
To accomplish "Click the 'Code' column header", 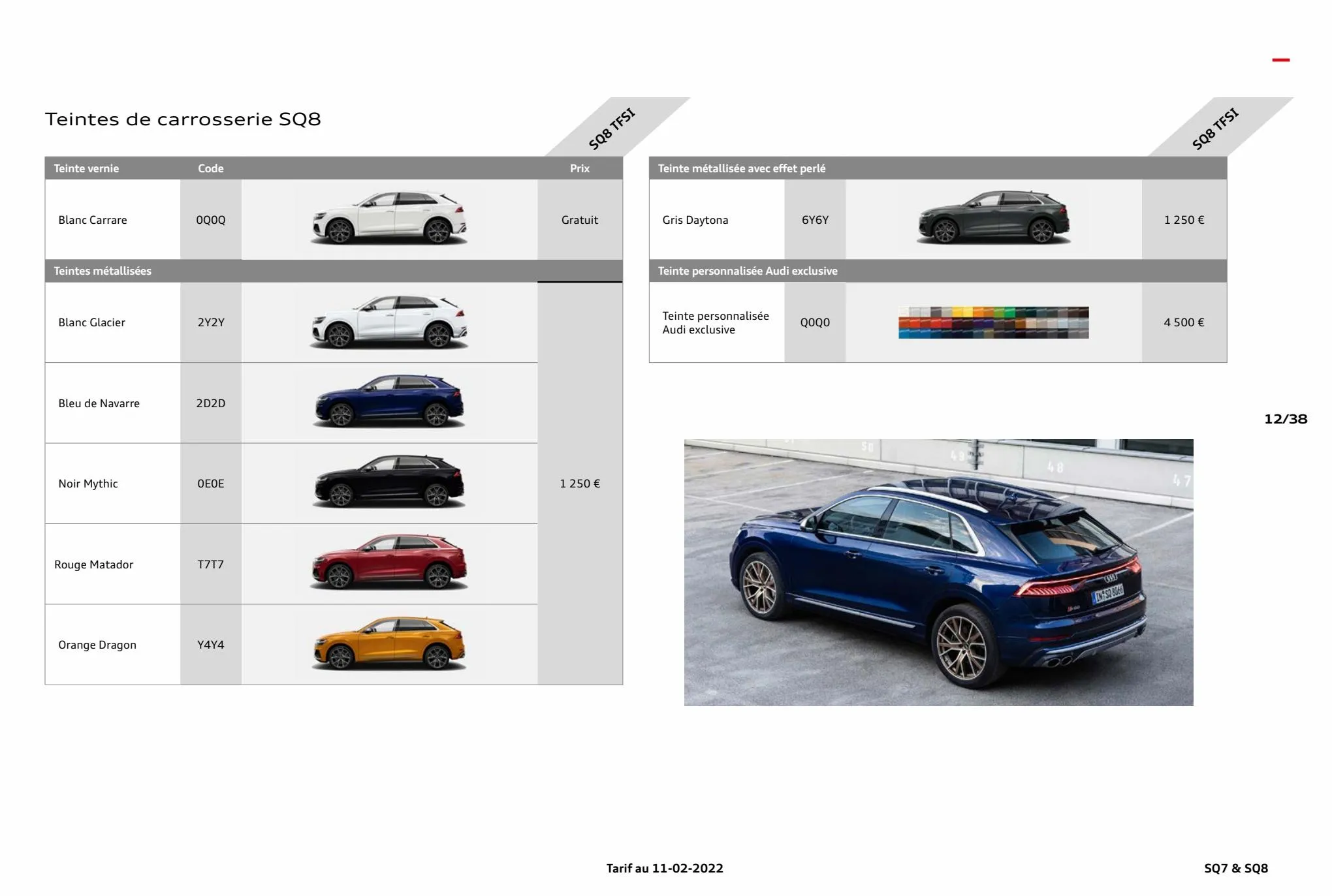I will 211,168.
